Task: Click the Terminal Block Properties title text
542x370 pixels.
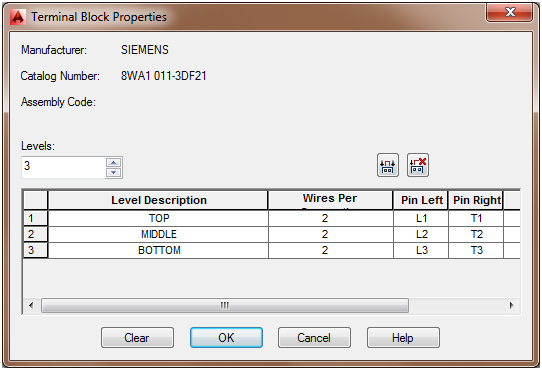Action: pos(99,17)
